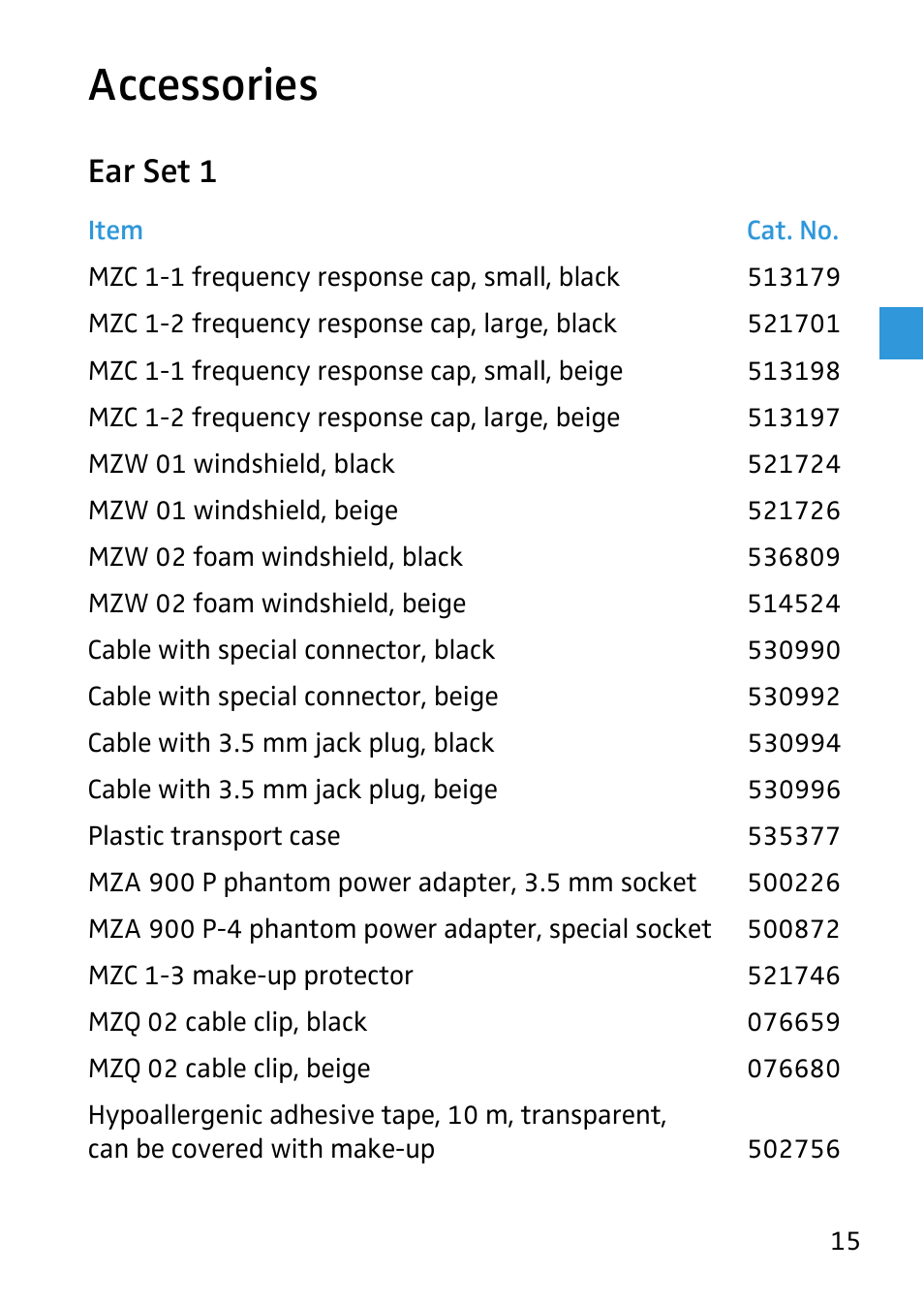Screen dimensions: 924x1303
Task: Select MZC 1-1 small beige cap row
Action: tap(464, 371)
